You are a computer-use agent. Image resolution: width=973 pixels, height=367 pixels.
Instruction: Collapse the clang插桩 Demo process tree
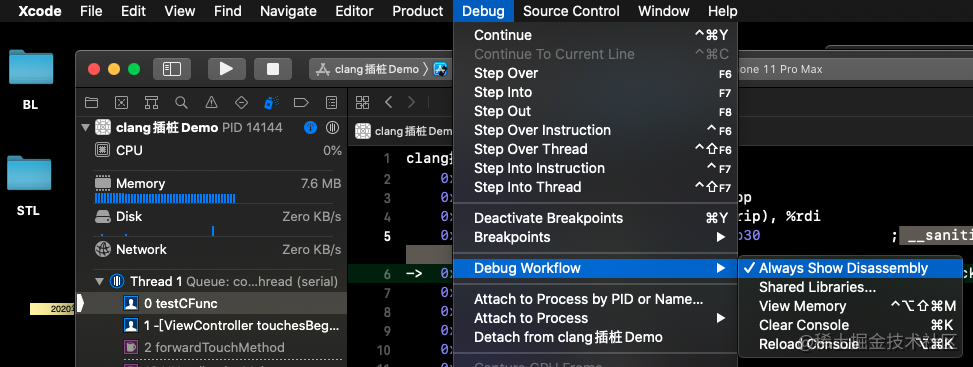[x=85, y=128]
